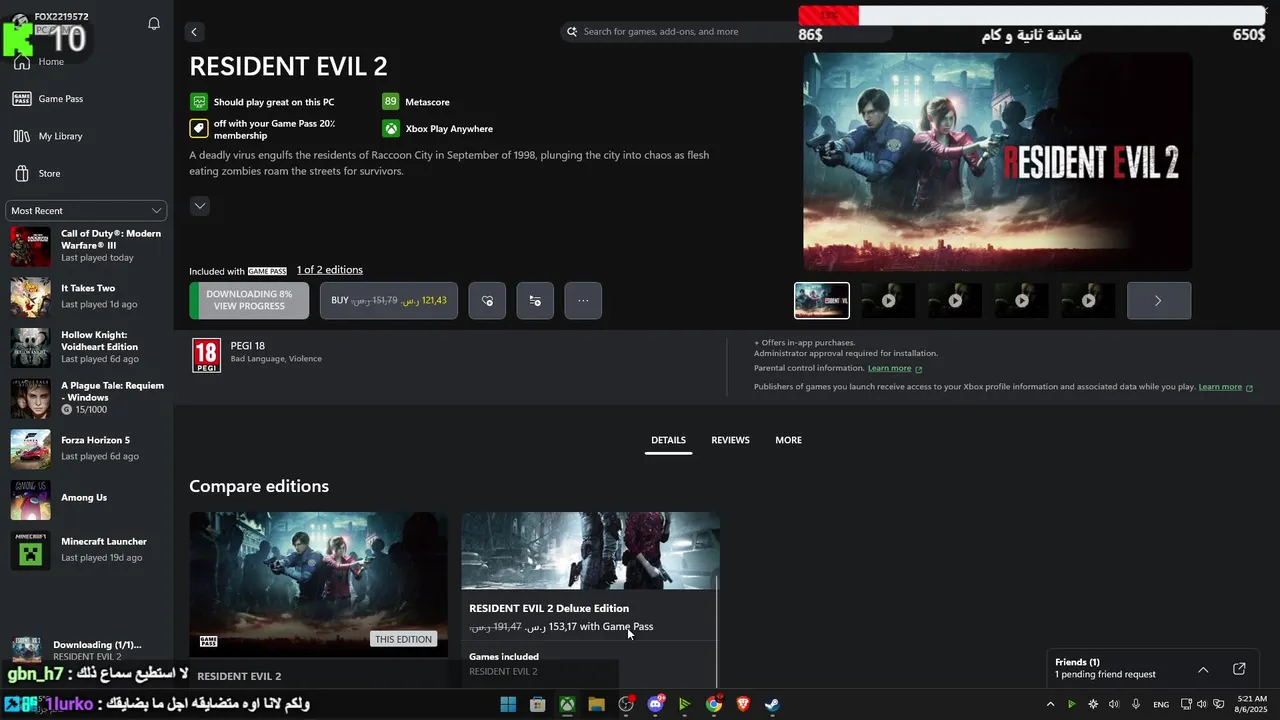Select It Takes Two in recent list
This screenshot has width=1280, height=720.
86,297
